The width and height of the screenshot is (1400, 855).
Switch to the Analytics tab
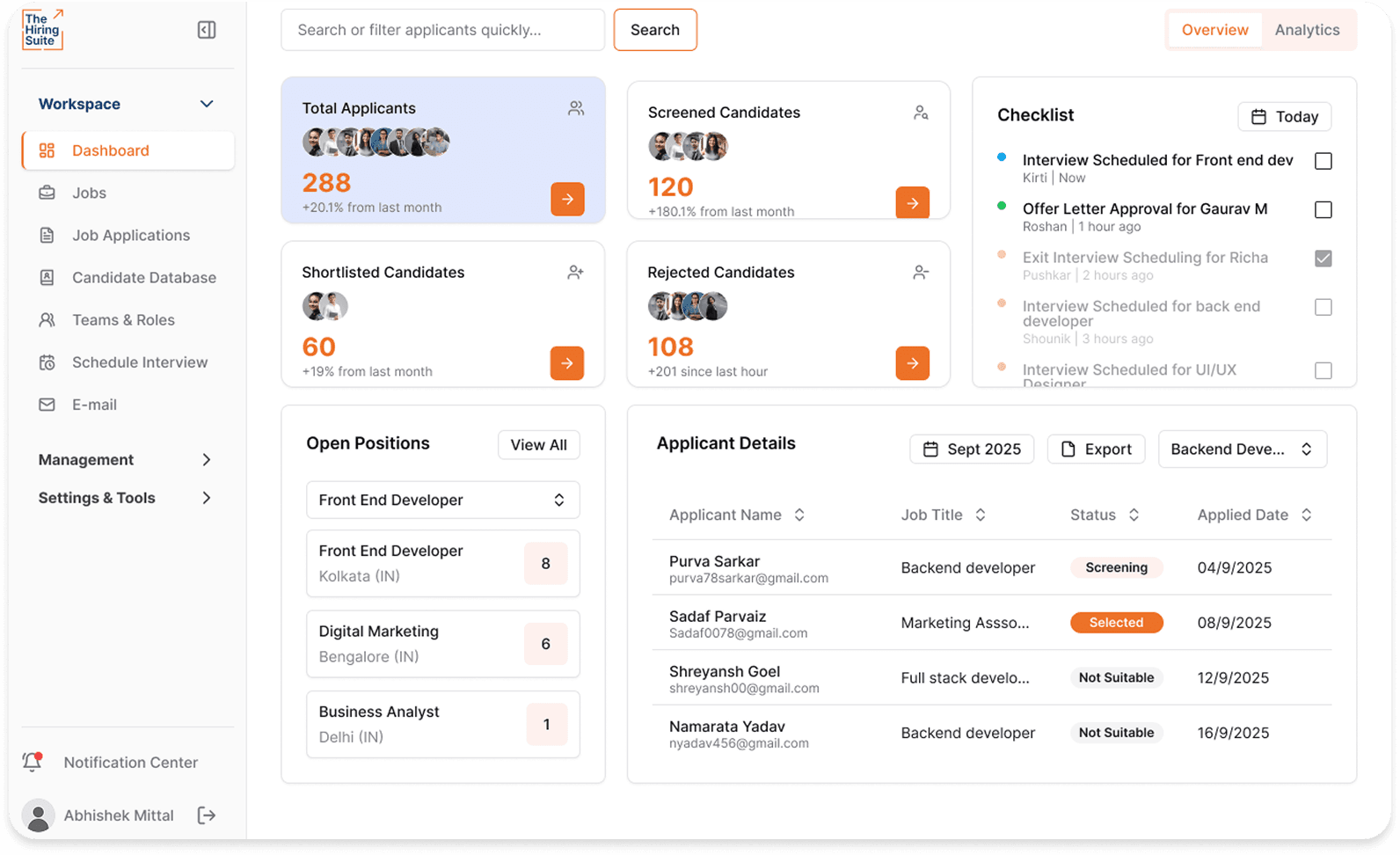(1307, 30)
